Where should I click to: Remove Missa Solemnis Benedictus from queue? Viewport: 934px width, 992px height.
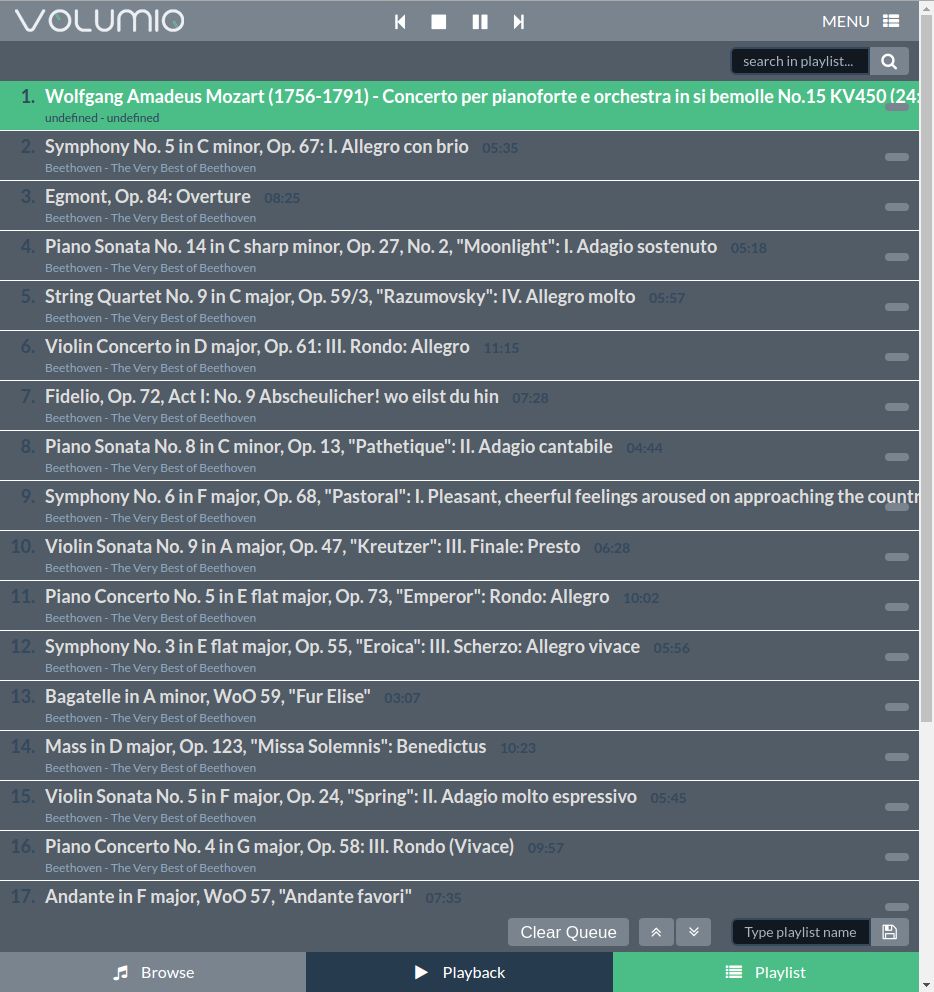[897, 757]
